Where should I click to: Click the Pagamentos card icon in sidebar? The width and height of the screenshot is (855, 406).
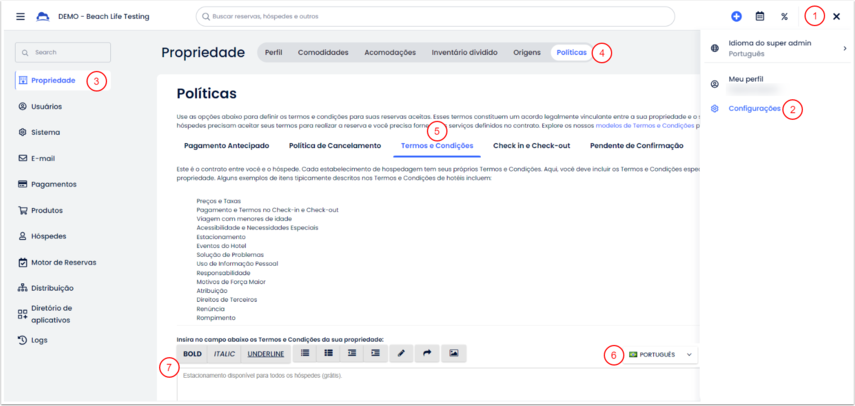[23, 184]
